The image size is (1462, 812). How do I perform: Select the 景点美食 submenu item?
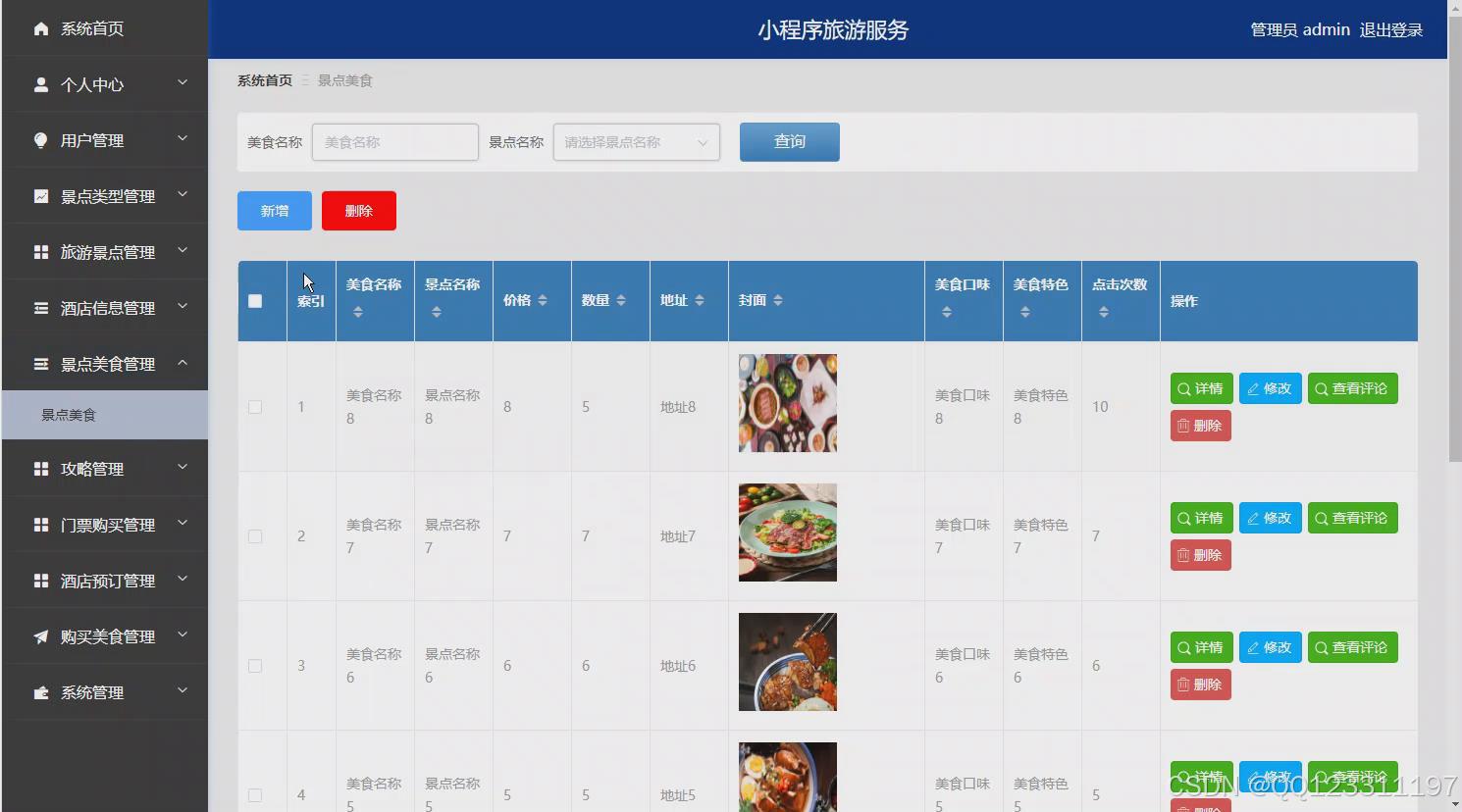tap(104, 415)
